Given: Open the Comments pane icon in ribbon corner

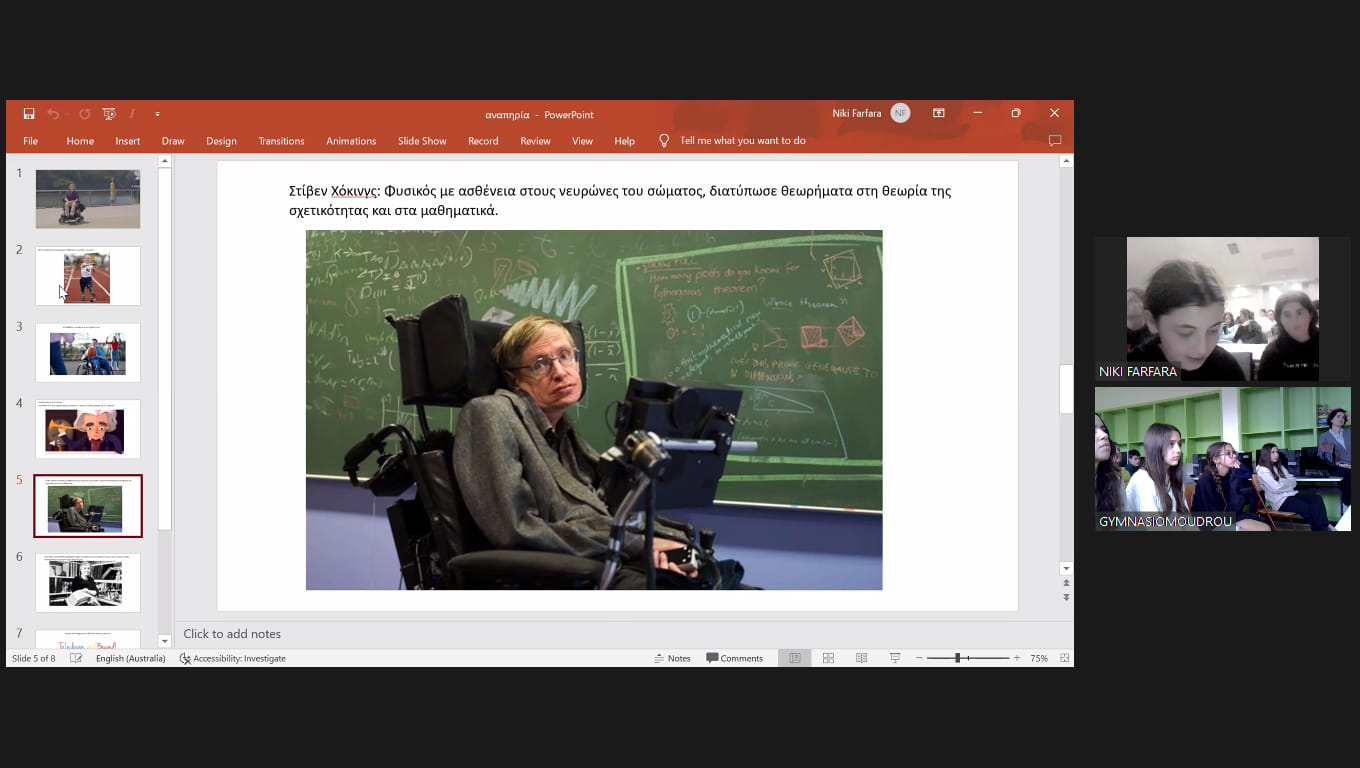Looking at the screenshot, I should tap(1054, 141).
